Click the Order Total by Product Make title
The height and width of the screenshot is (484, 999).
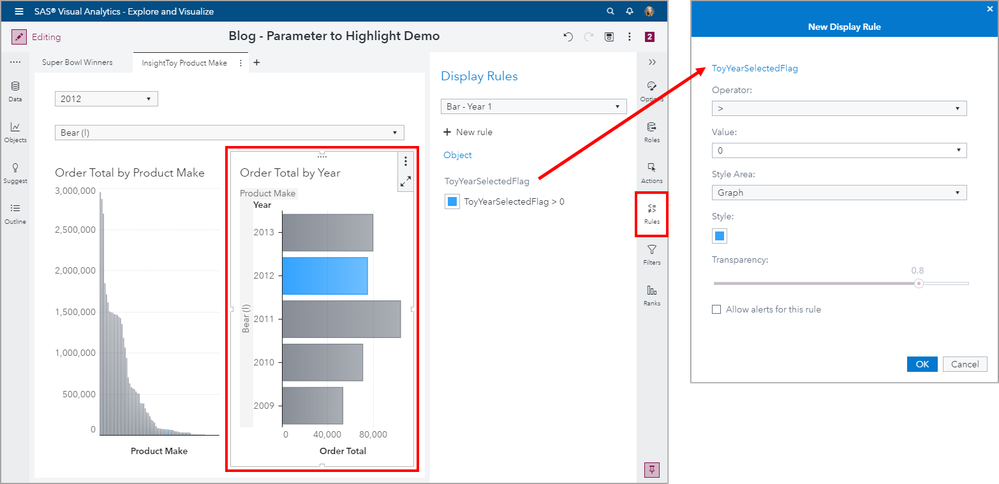[130, 173]
